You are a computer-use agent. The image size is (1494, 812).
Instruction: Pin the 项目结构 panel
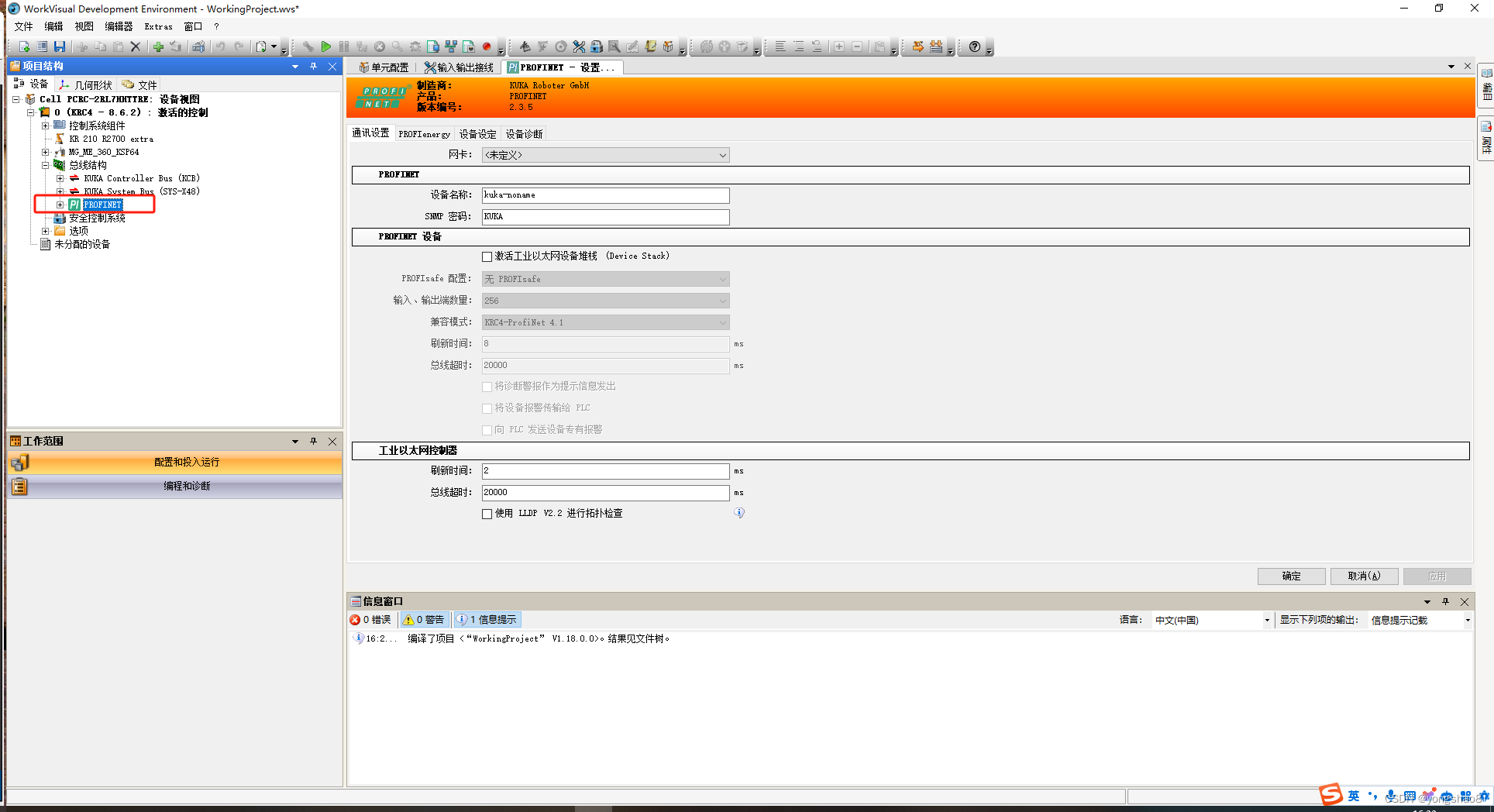(x=313, y=67)
